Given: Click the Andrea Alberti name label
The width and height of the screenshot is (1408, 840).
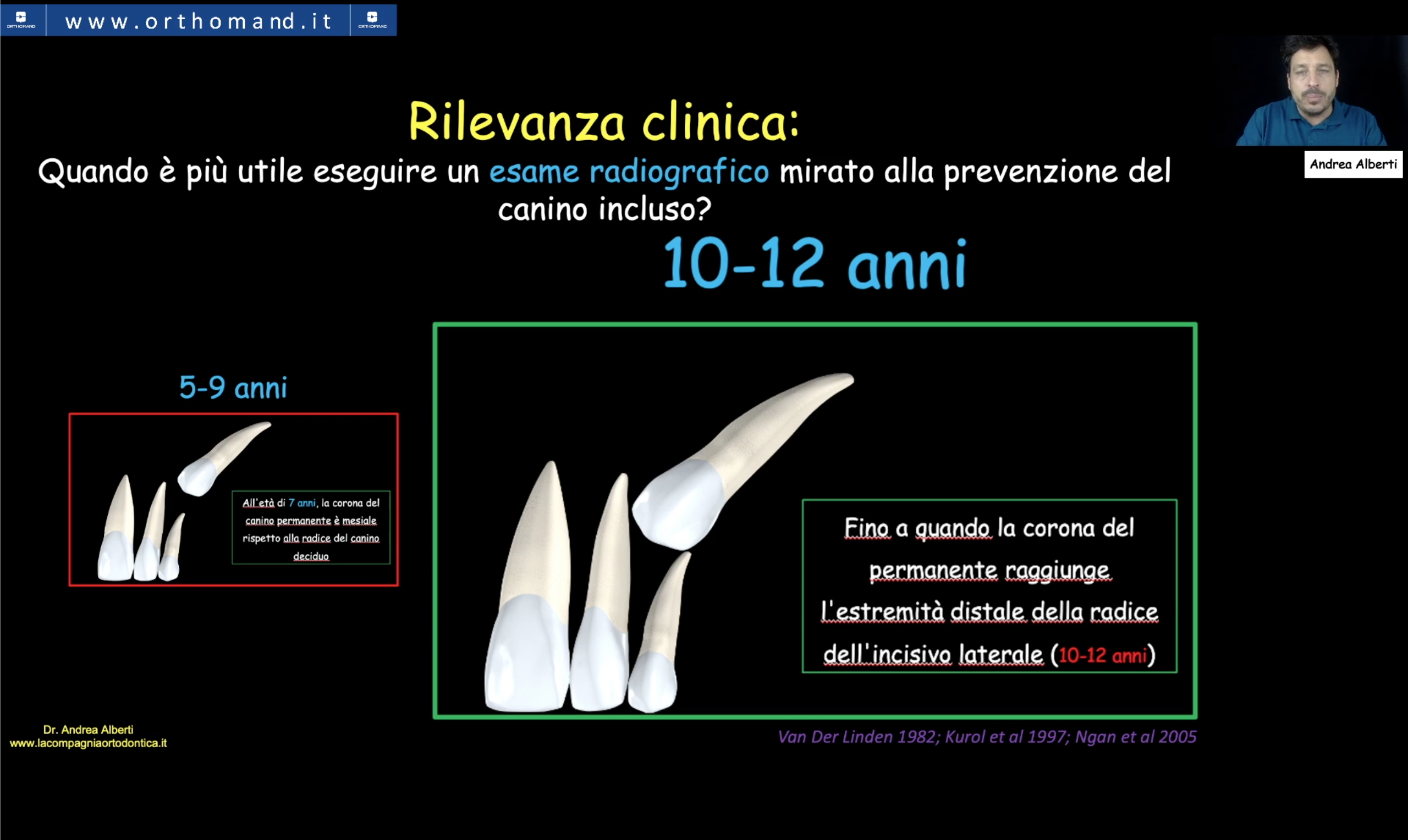Looking at the screenshot, I should [x=1353, y=164].
